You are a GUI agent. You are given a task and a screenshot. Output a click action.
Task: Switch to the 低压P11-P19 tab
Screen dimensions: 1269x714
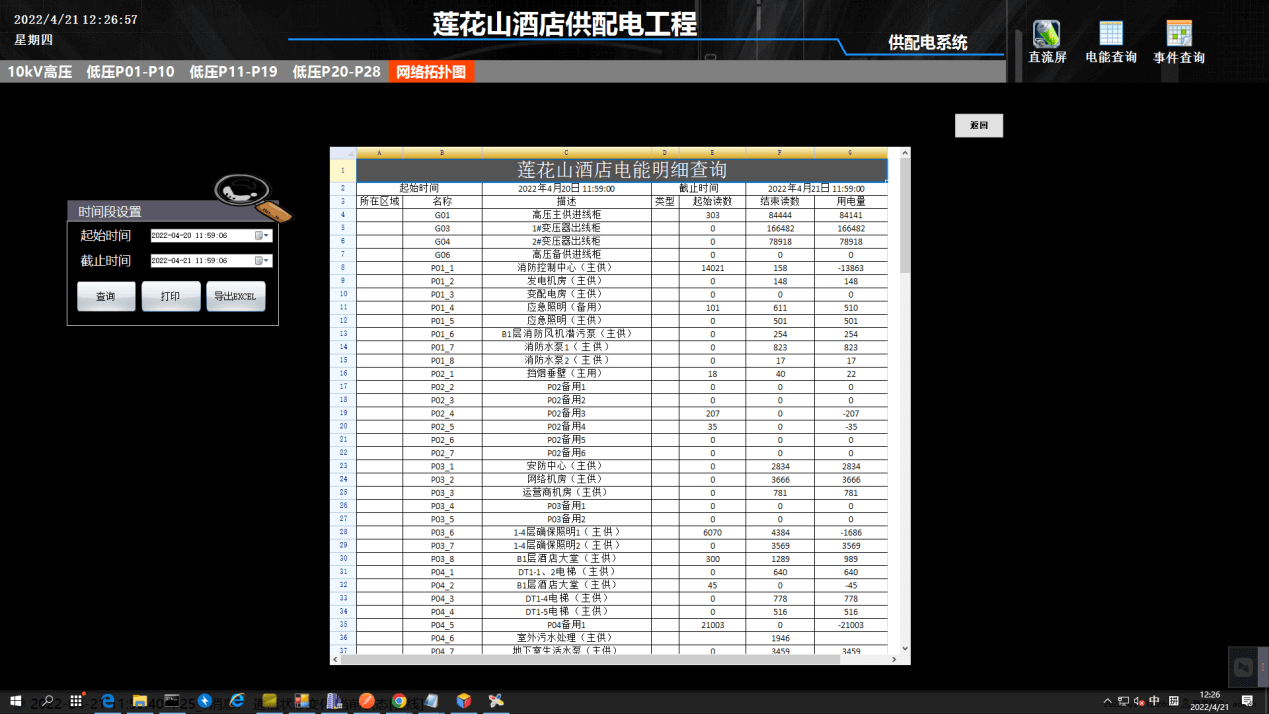(x=233, y=72)
